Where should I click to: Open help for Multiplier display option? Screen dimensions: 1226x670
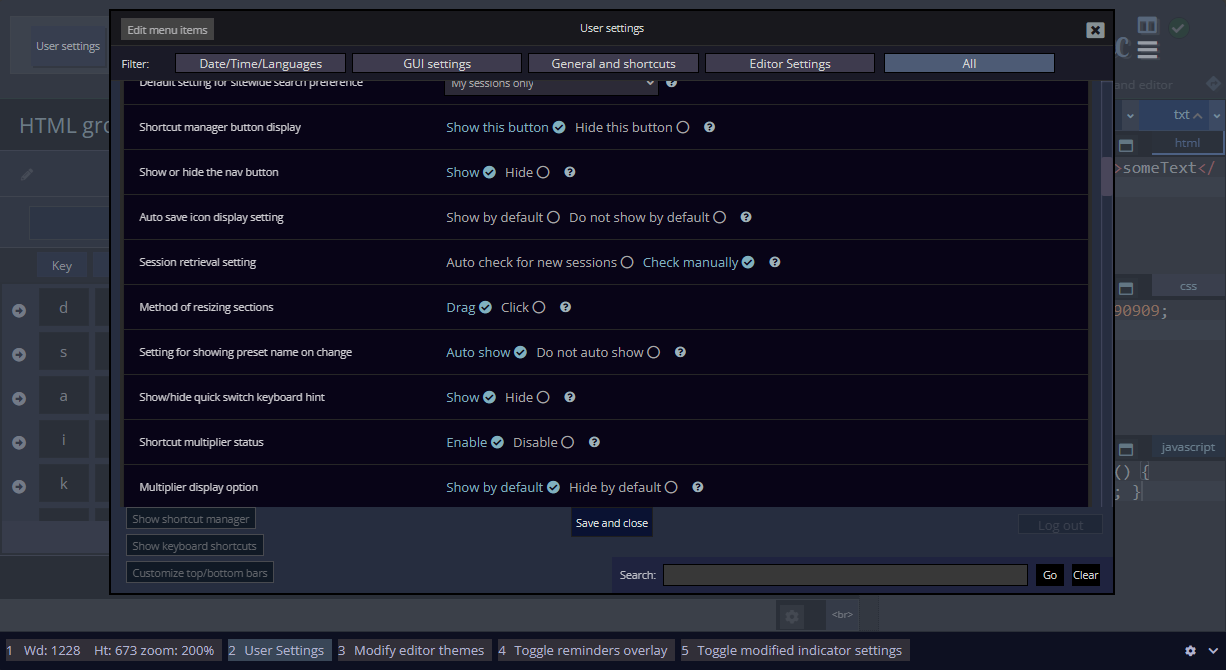tap(698, 487)
